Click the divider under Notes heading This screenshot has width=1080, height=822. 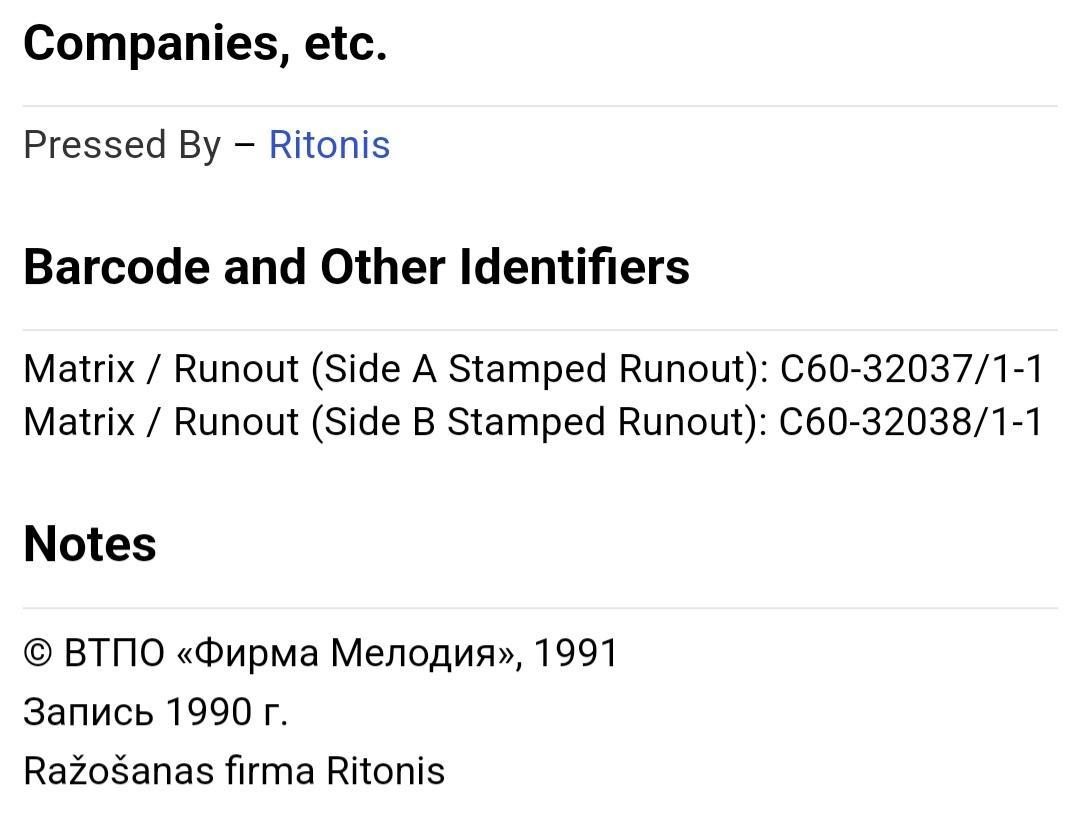pyautogui.click(x=540, y=608)
